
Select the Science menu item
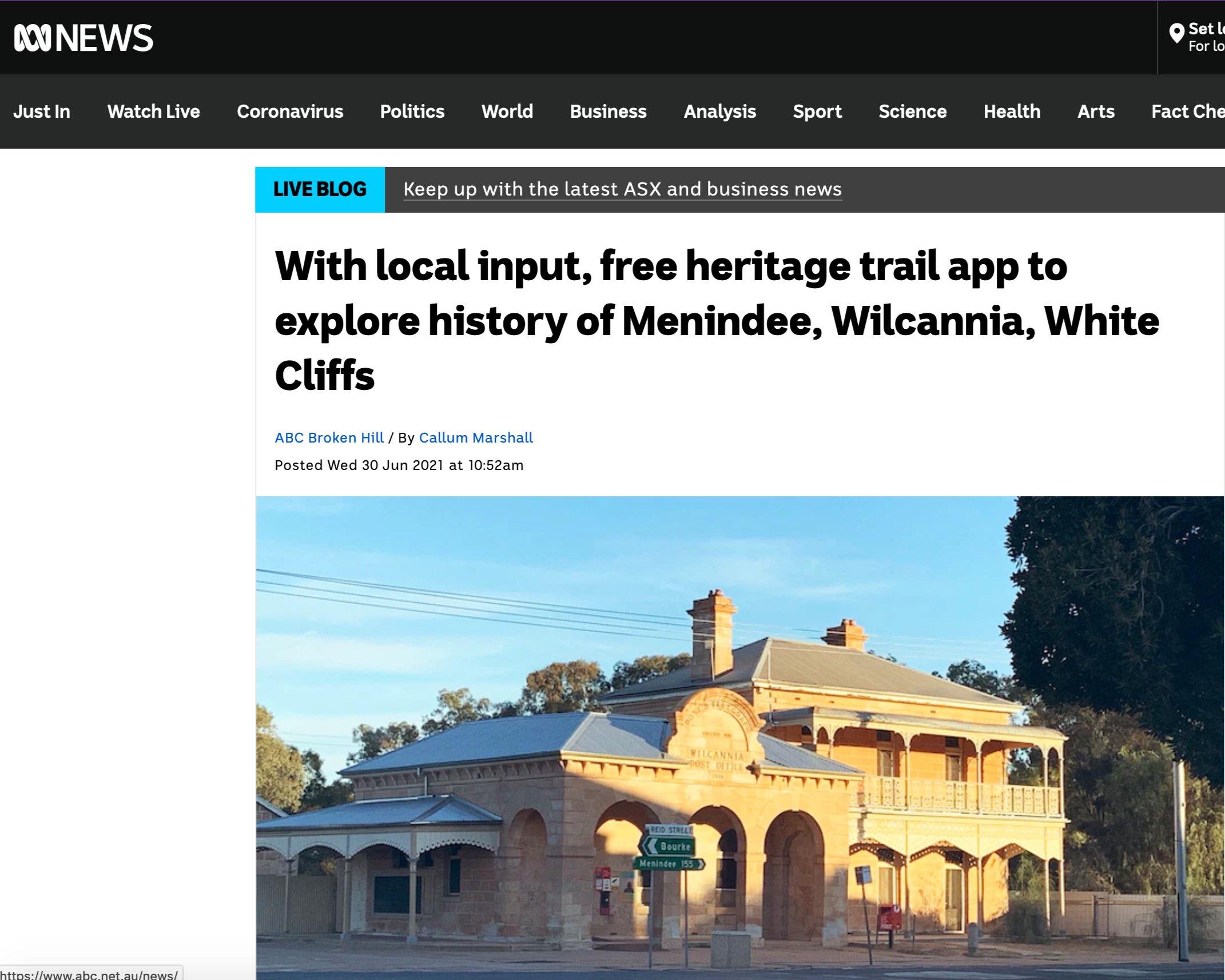tap(913, 111)
